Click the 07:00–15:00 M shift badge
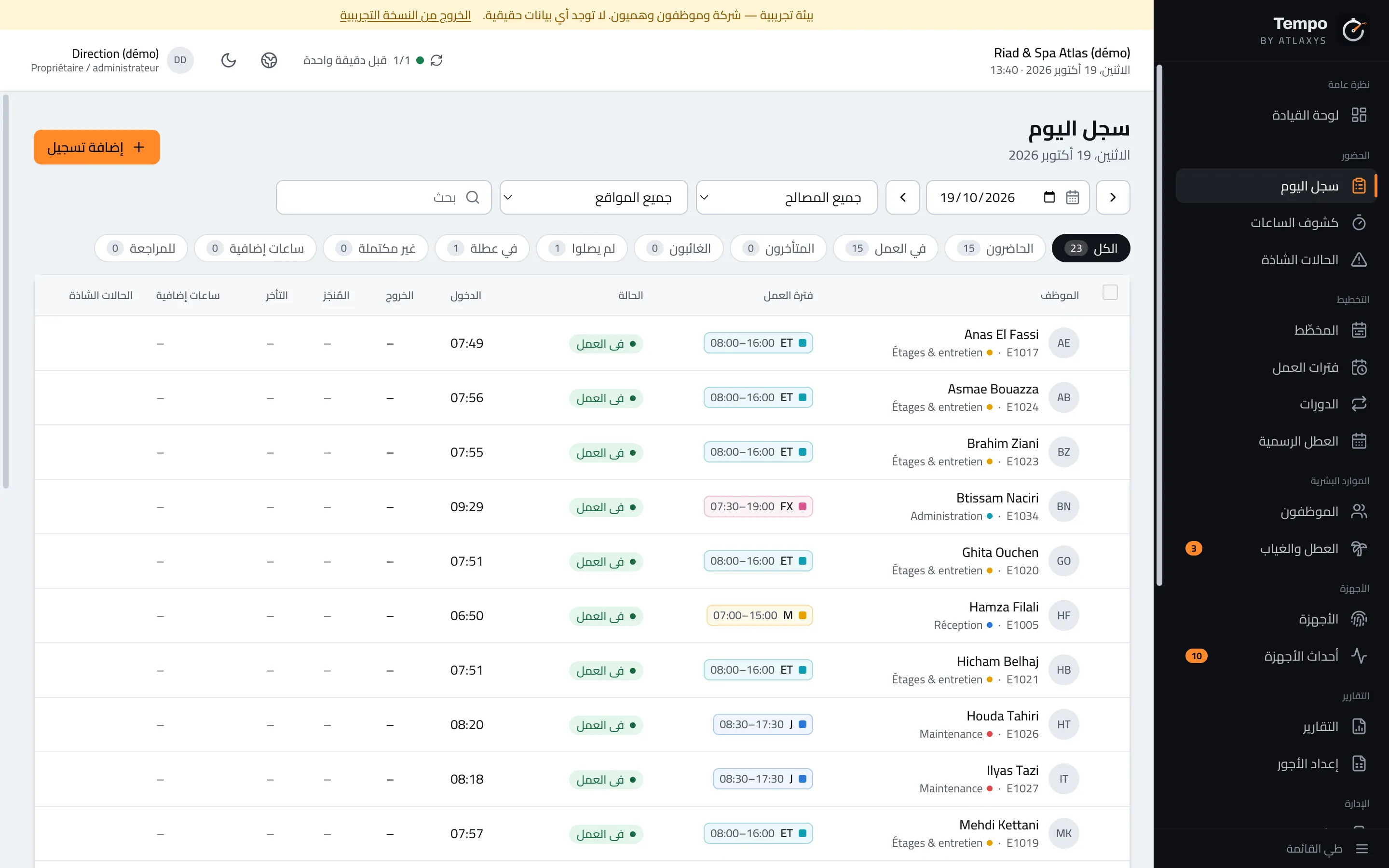 click(759, 615)
